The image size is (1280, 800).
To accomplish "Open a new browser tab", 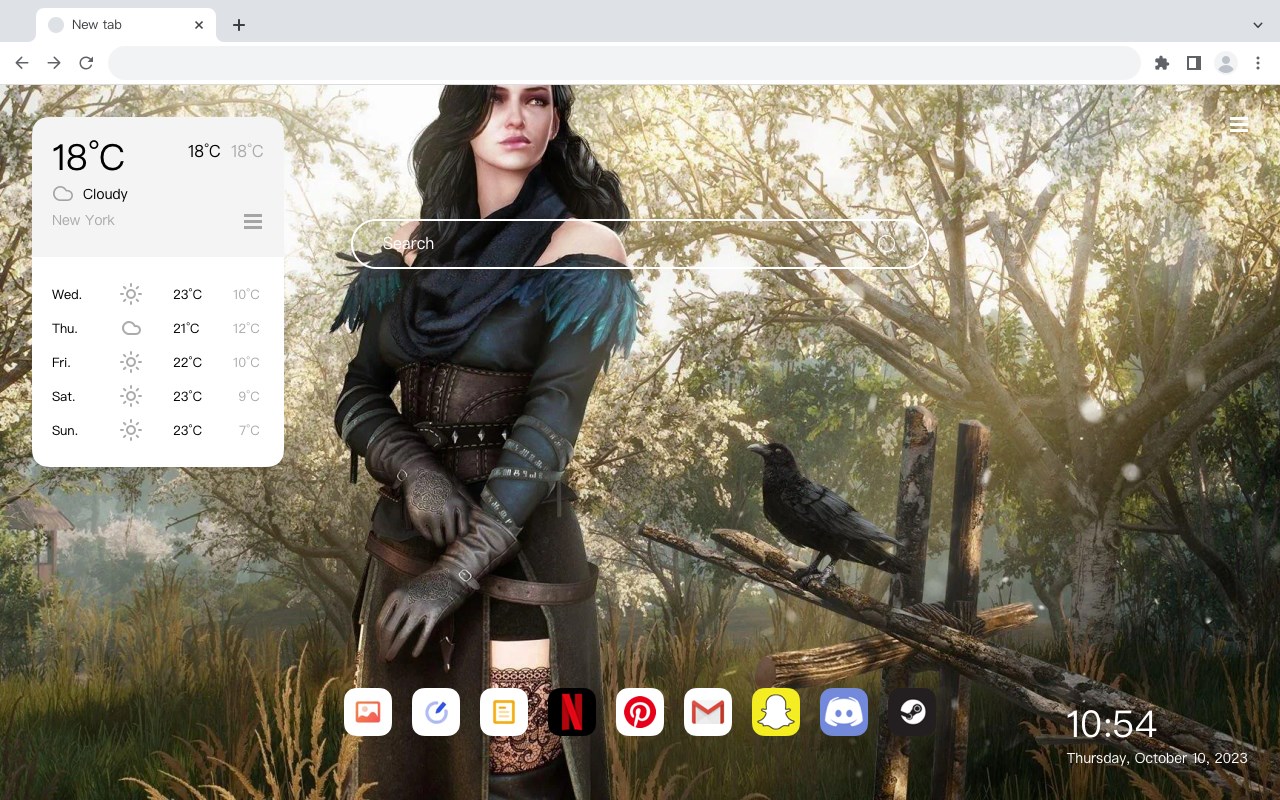I will click(x=238, y=25).
